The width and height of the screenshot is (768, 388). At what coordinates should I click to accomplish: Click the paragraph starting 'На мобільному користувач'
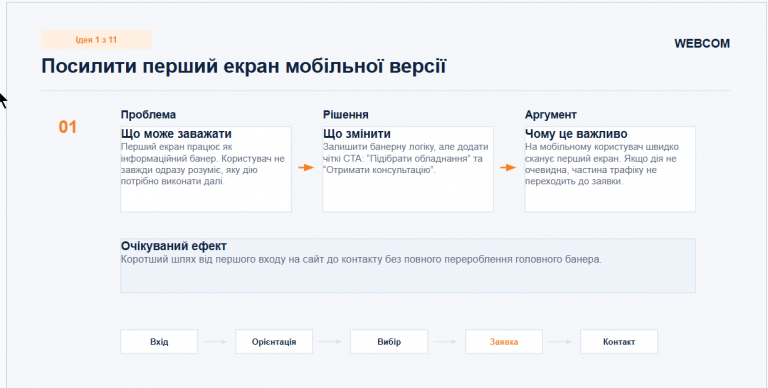[602, 164]
